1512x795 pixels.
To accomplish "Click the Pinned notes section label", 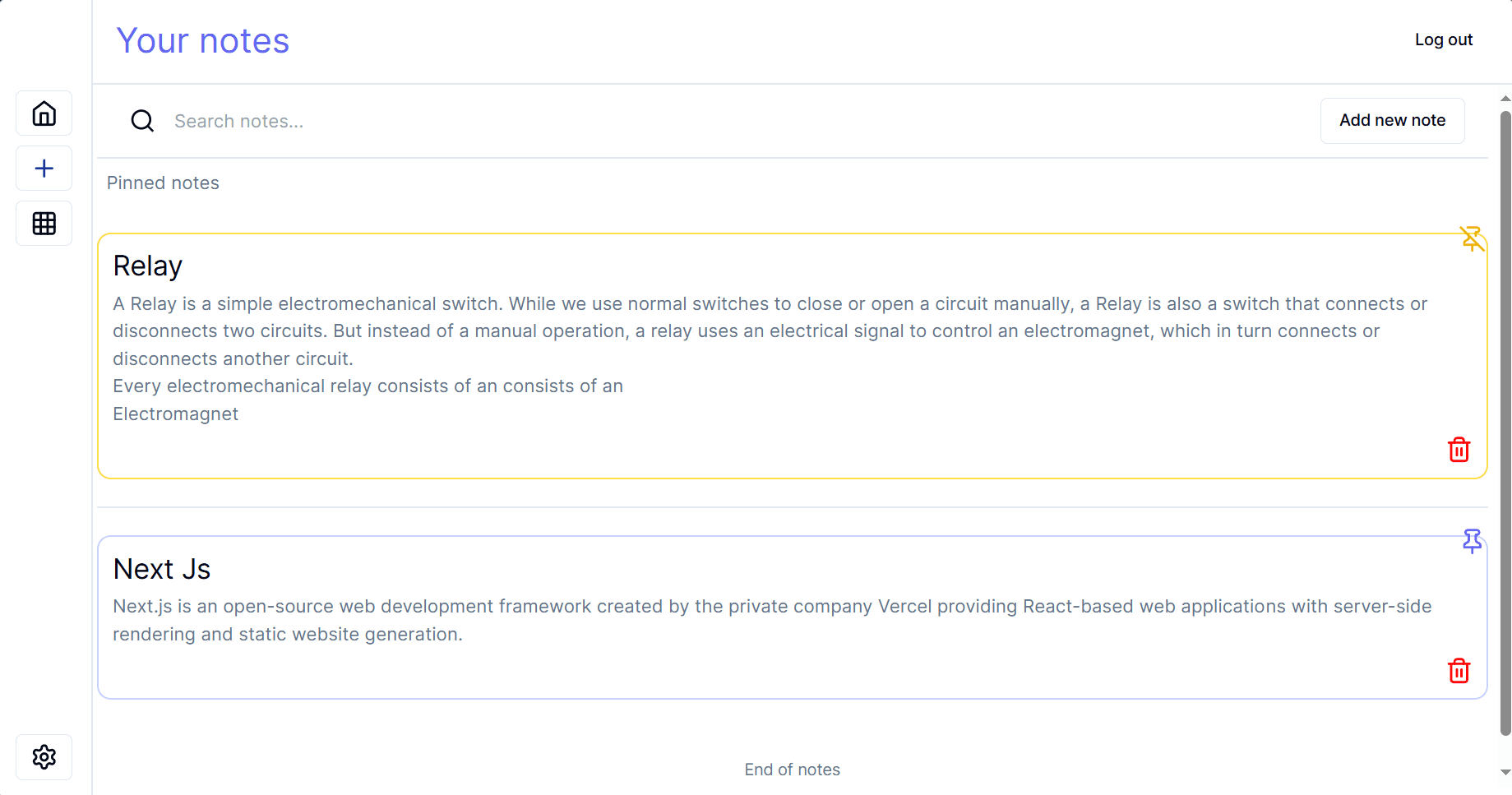I will (x=163, y=183).
